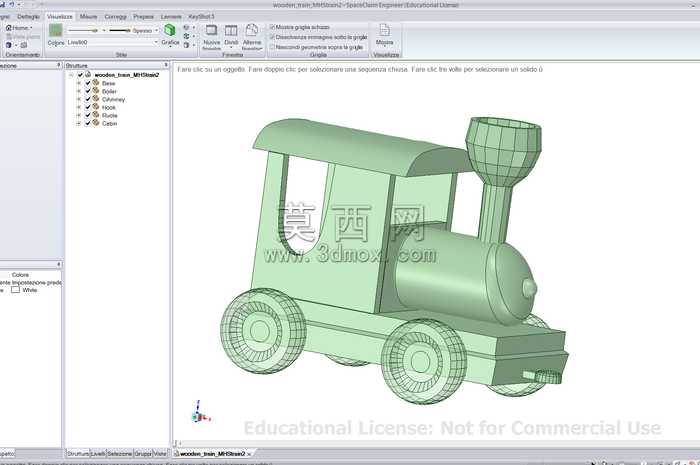This screenshot has height=465, width=700.
Task: Open the Grafica rendering style button
Action: click(x=170, y=35)
